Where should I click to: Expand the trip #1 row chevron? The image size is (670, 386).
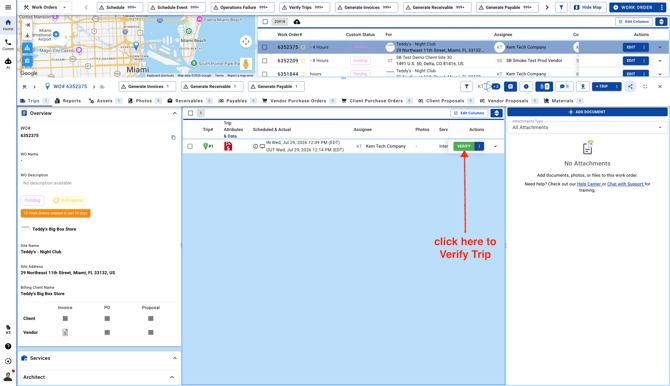click(495, 146)
